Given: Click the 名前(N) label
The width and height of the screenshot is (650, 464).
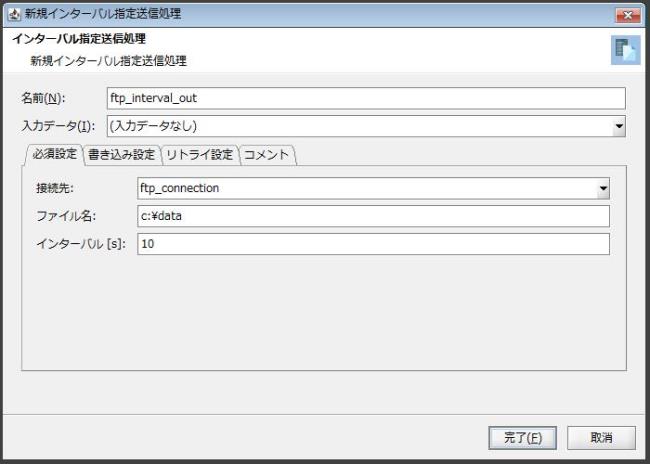Looking at the screenshot, I should click(43, 98).
